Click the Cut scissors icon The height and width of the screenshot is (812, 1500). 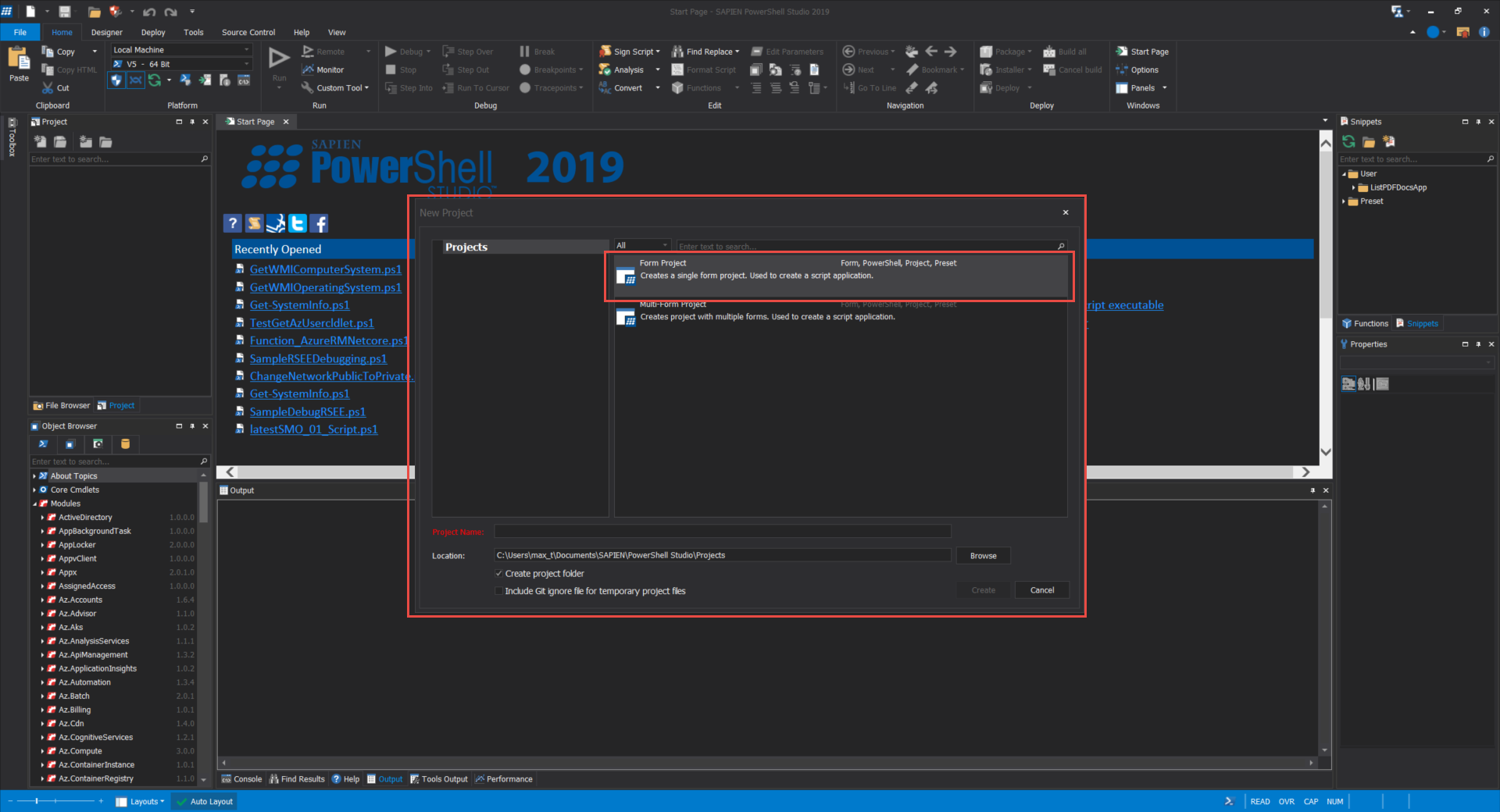click(x=48, y=88)
